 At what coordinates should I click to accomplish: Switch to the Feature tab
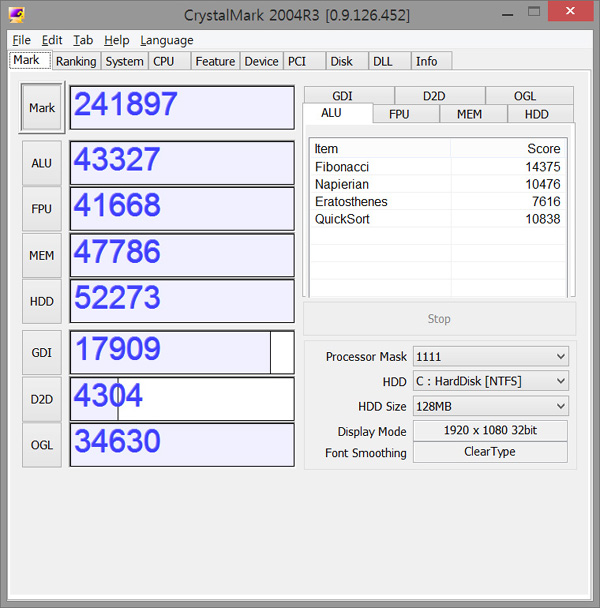pos(215,61)
